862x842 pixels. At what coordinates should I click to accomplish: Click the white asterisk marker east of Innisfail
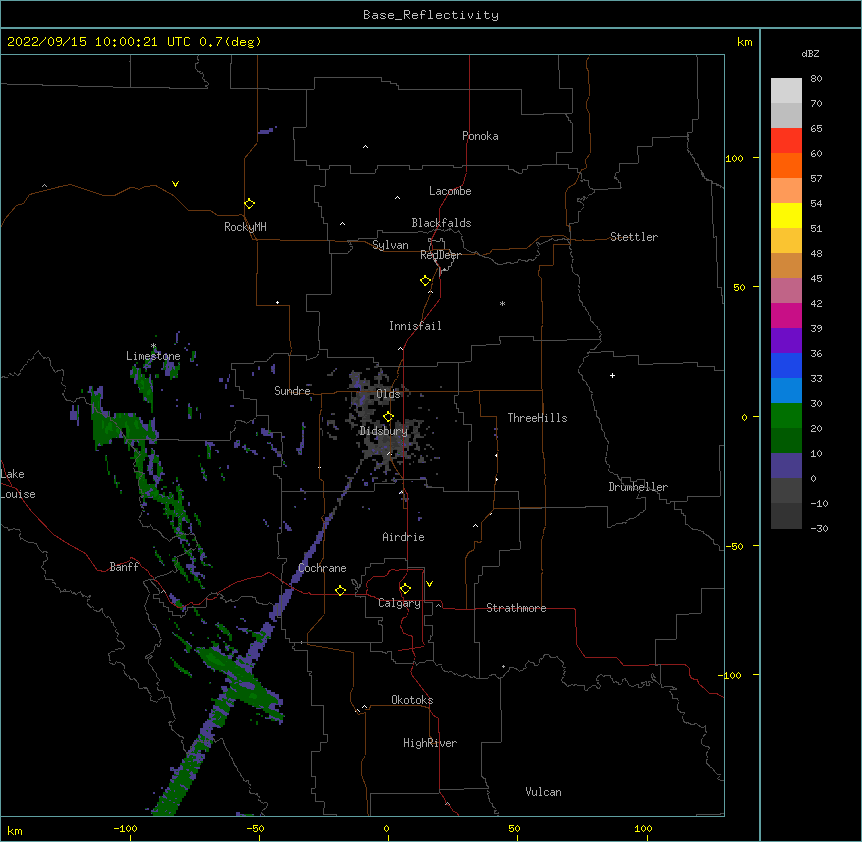click(x=502, y=303)
